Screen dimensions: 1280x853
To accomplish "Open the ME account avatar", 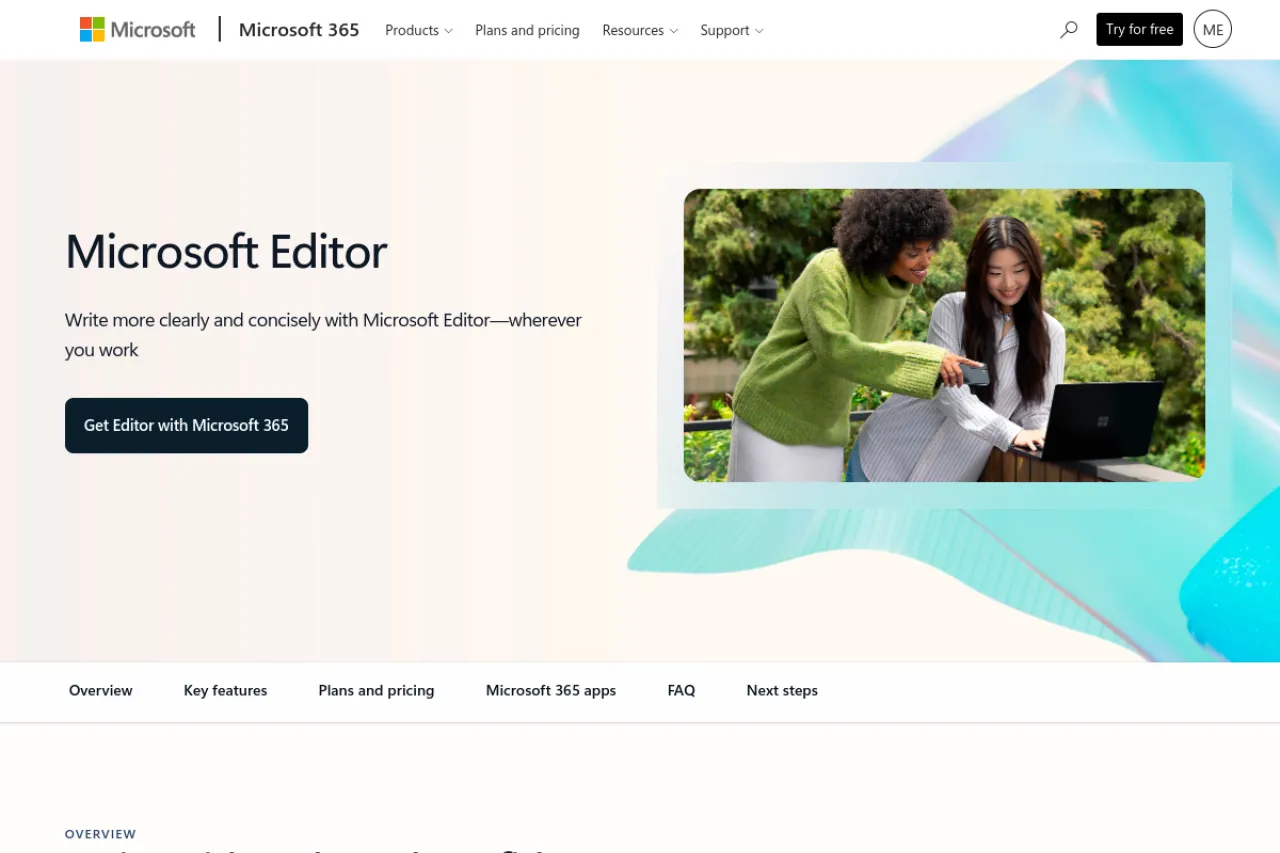I will tap(1213, 30).
